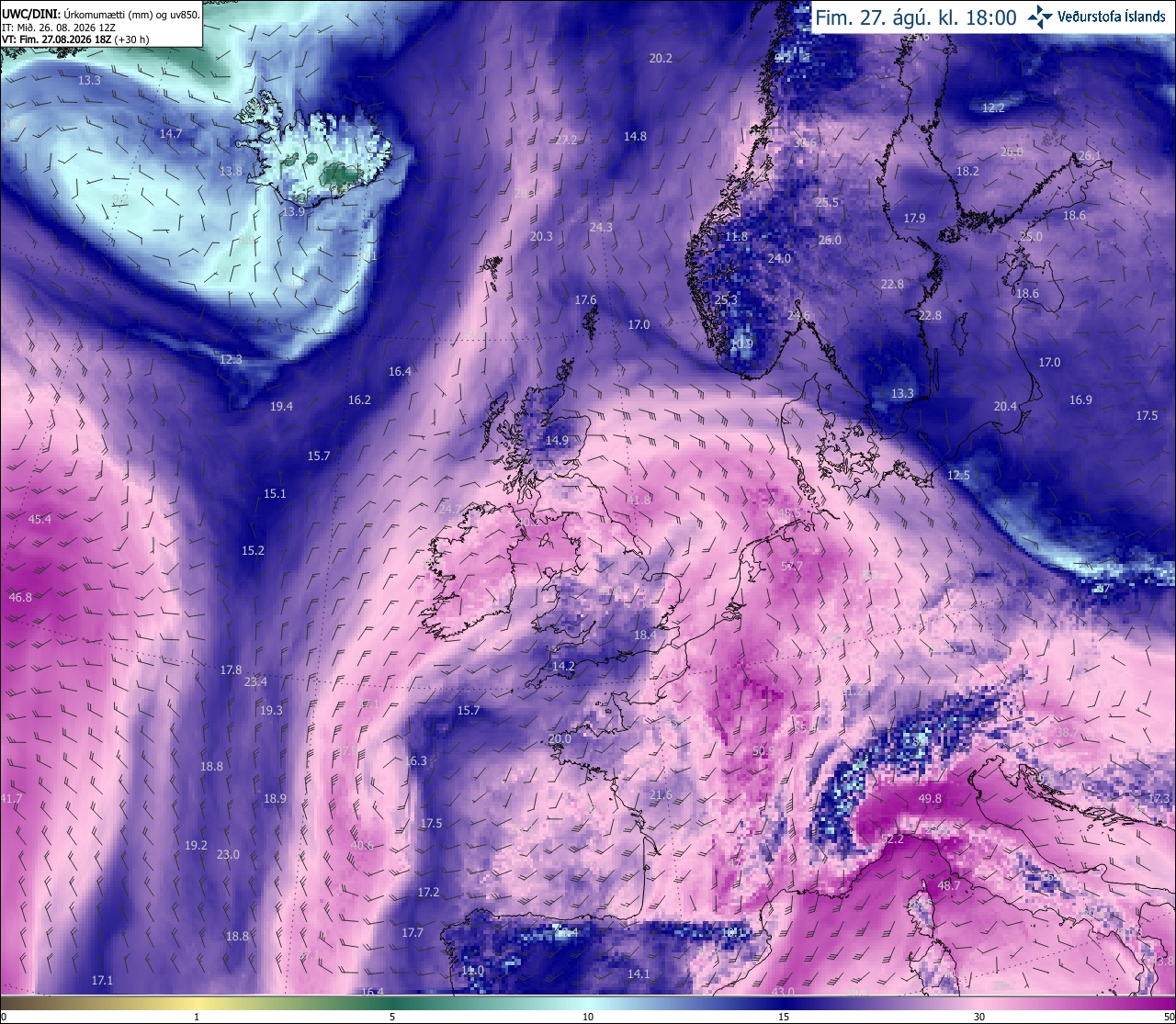Click the 14.7 value west of Iceland

coord(171,133)
